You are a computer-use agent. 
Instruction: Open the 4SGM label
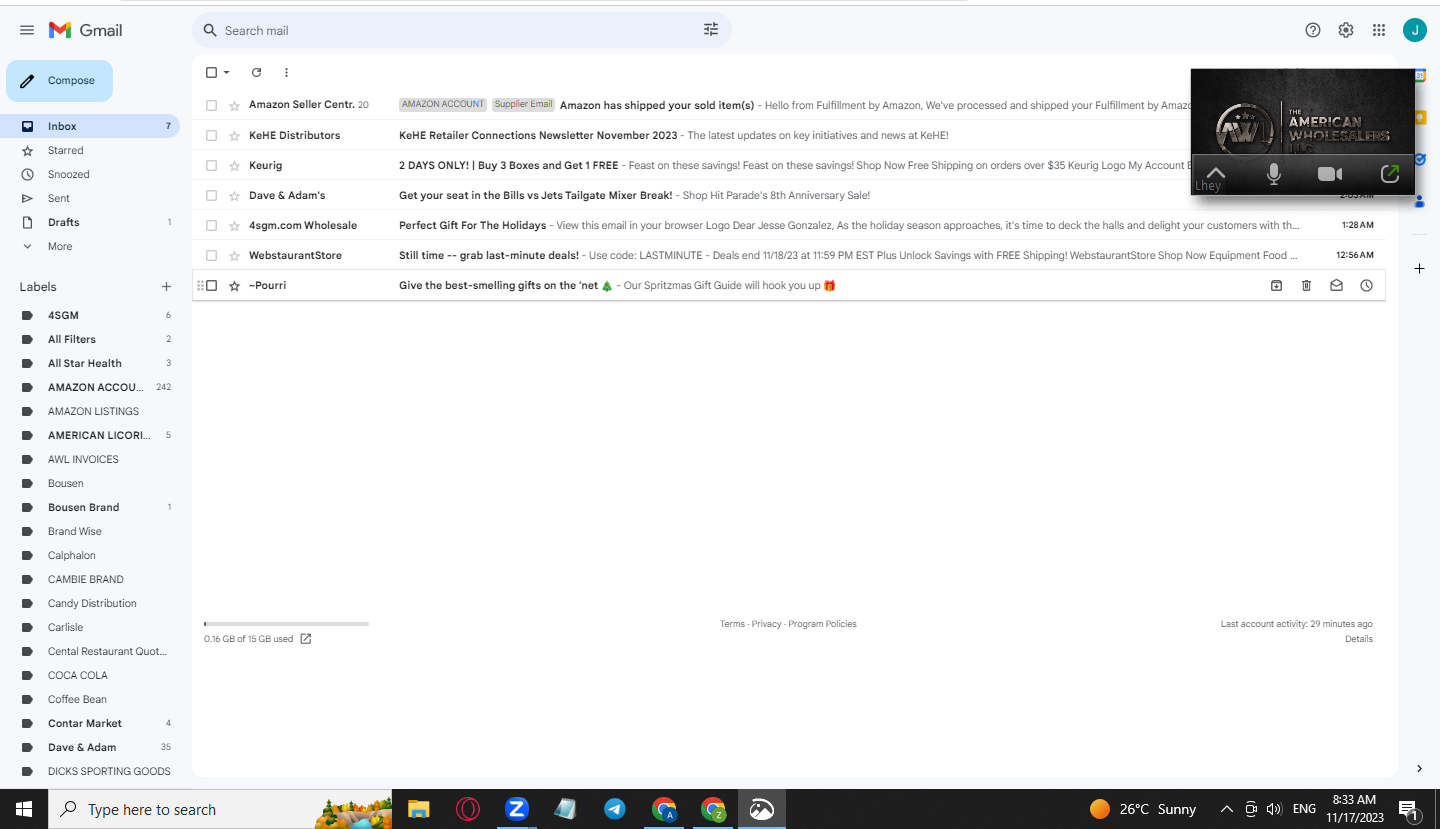point(90,315)
